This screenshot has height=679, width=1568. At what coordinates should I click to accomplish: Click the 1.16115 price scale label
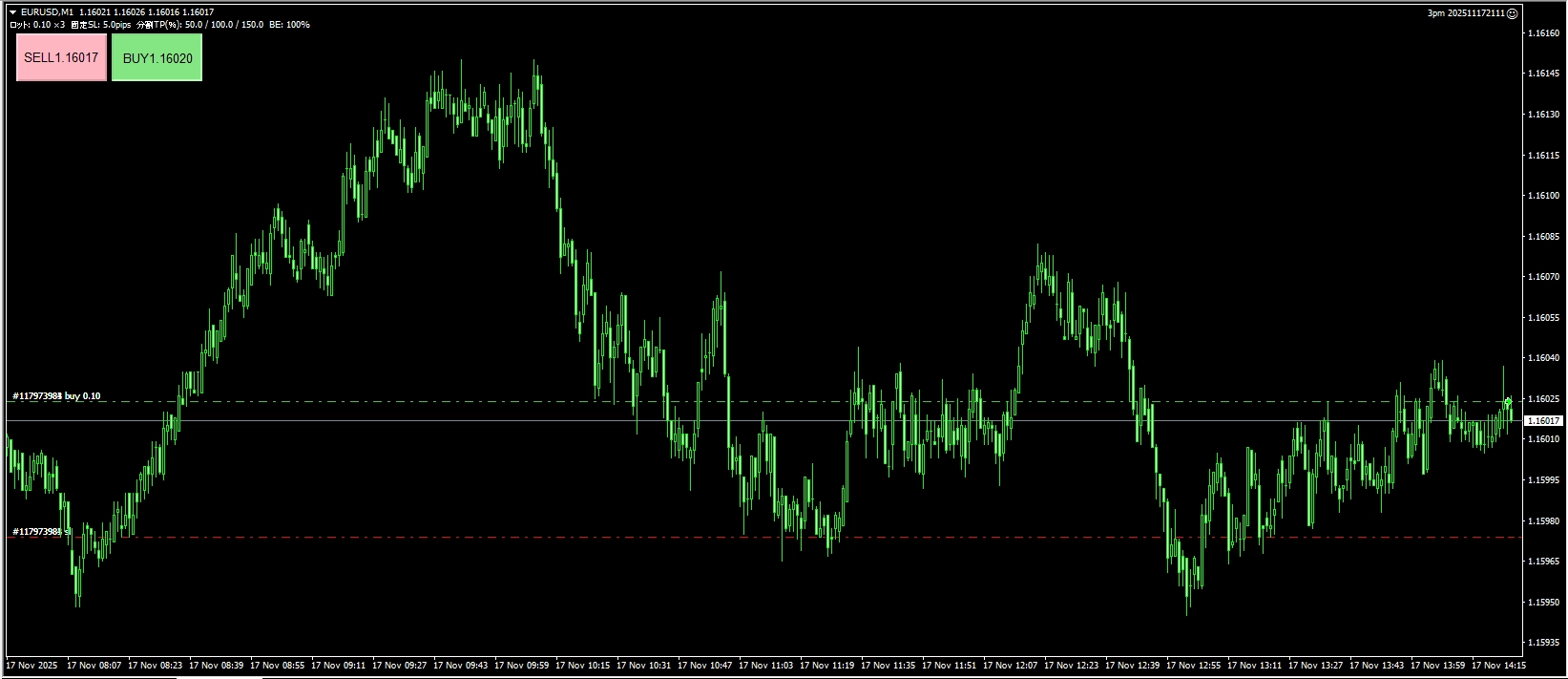[x=1544, y=155]
